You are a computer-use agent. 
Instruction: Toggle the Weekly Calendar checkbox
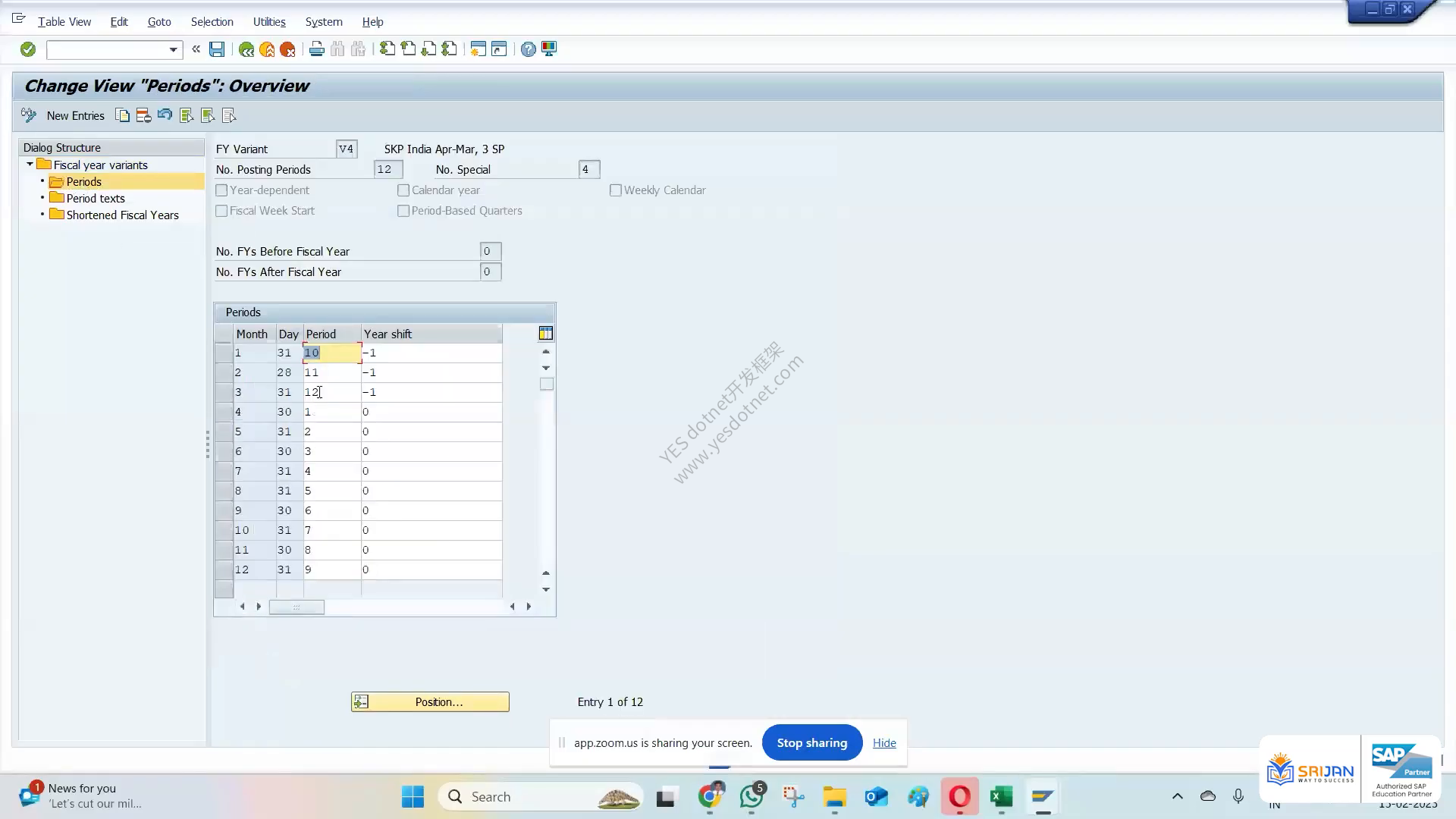coord(616,190)
